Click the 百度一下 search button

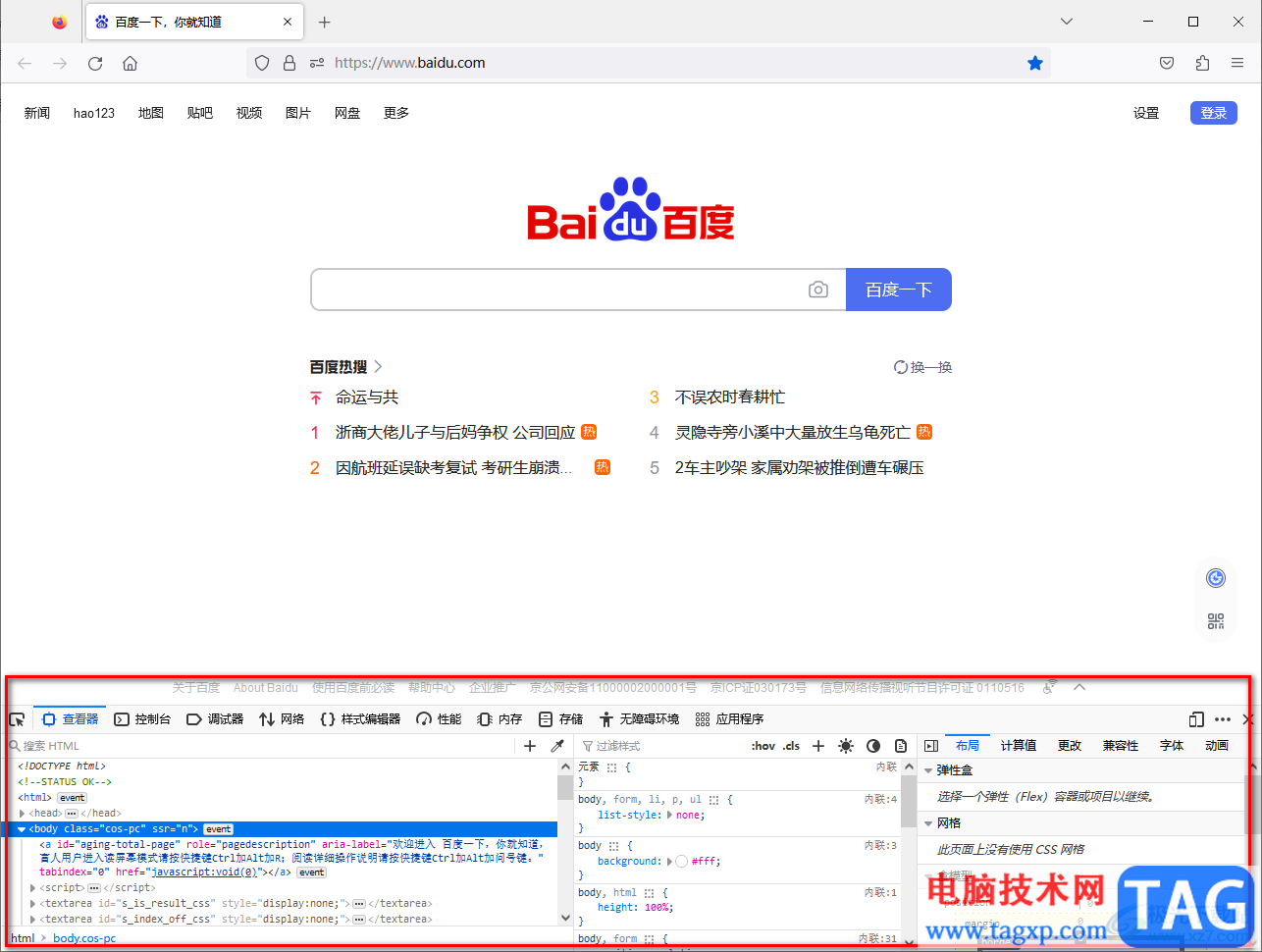click(x=899, y=290)
